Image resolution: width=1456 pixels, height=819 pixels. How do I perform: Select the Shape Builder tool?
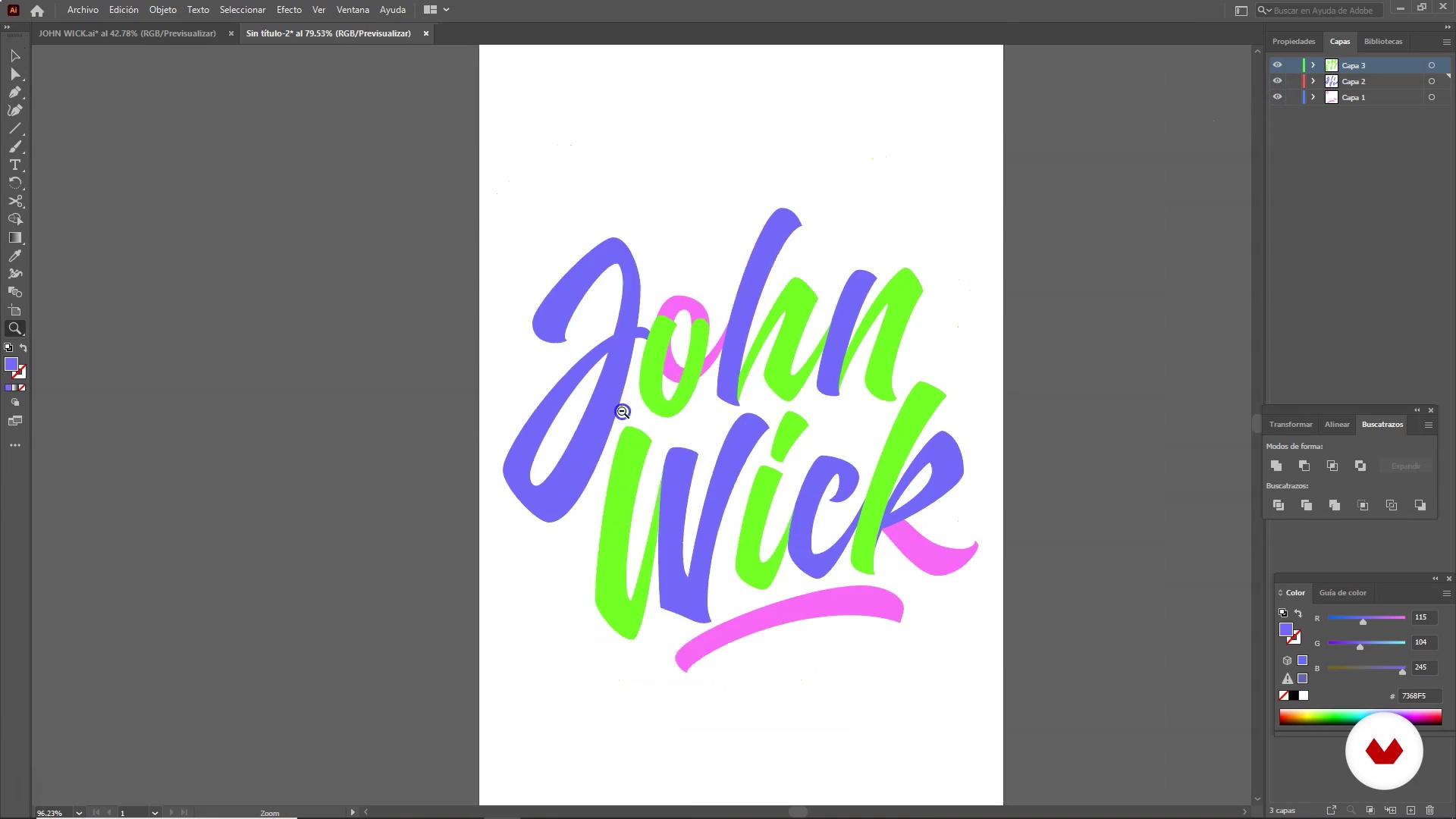tap(15, 220)
